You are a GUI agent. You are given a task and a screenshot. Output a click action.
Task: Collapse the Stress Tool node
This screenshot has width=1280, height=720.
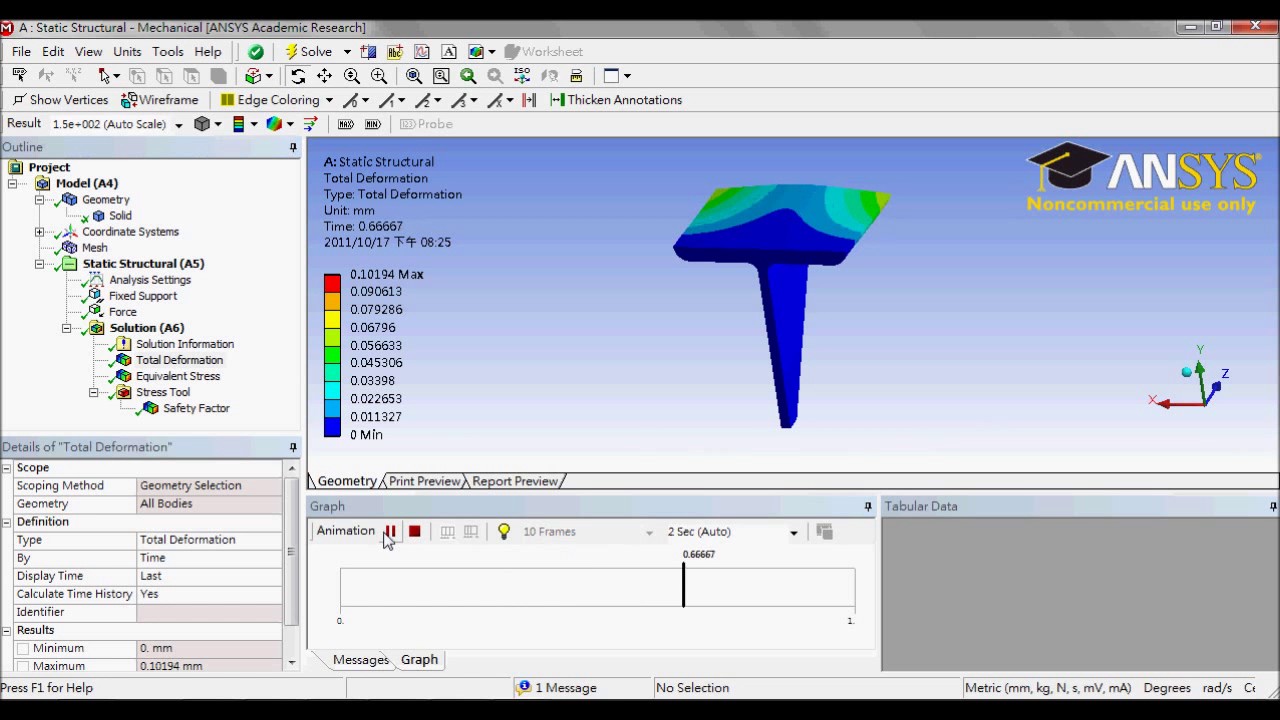[x=94, y=392]
